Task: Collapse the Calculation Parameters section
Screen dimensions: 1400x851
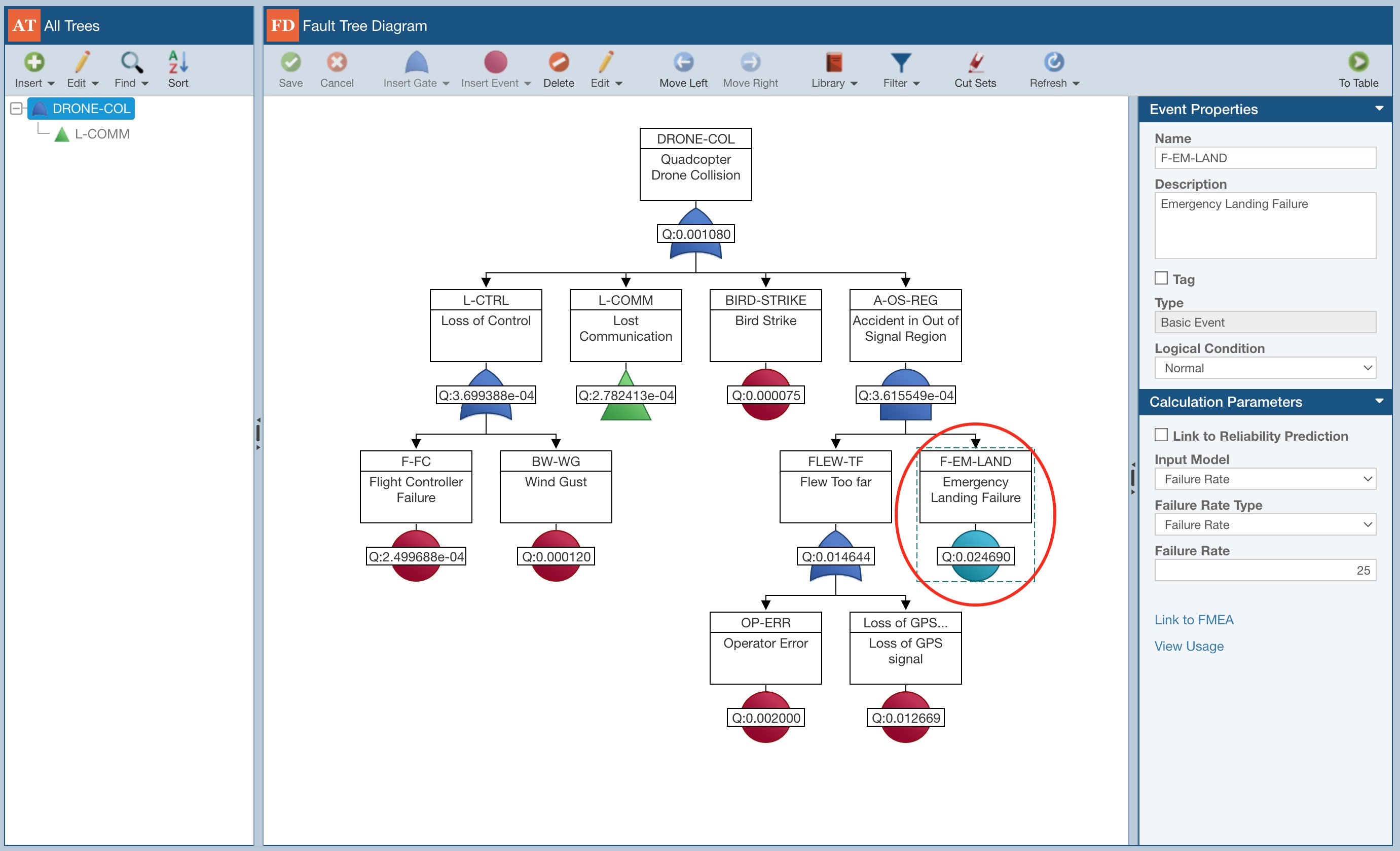Action: coord(1378,401)
